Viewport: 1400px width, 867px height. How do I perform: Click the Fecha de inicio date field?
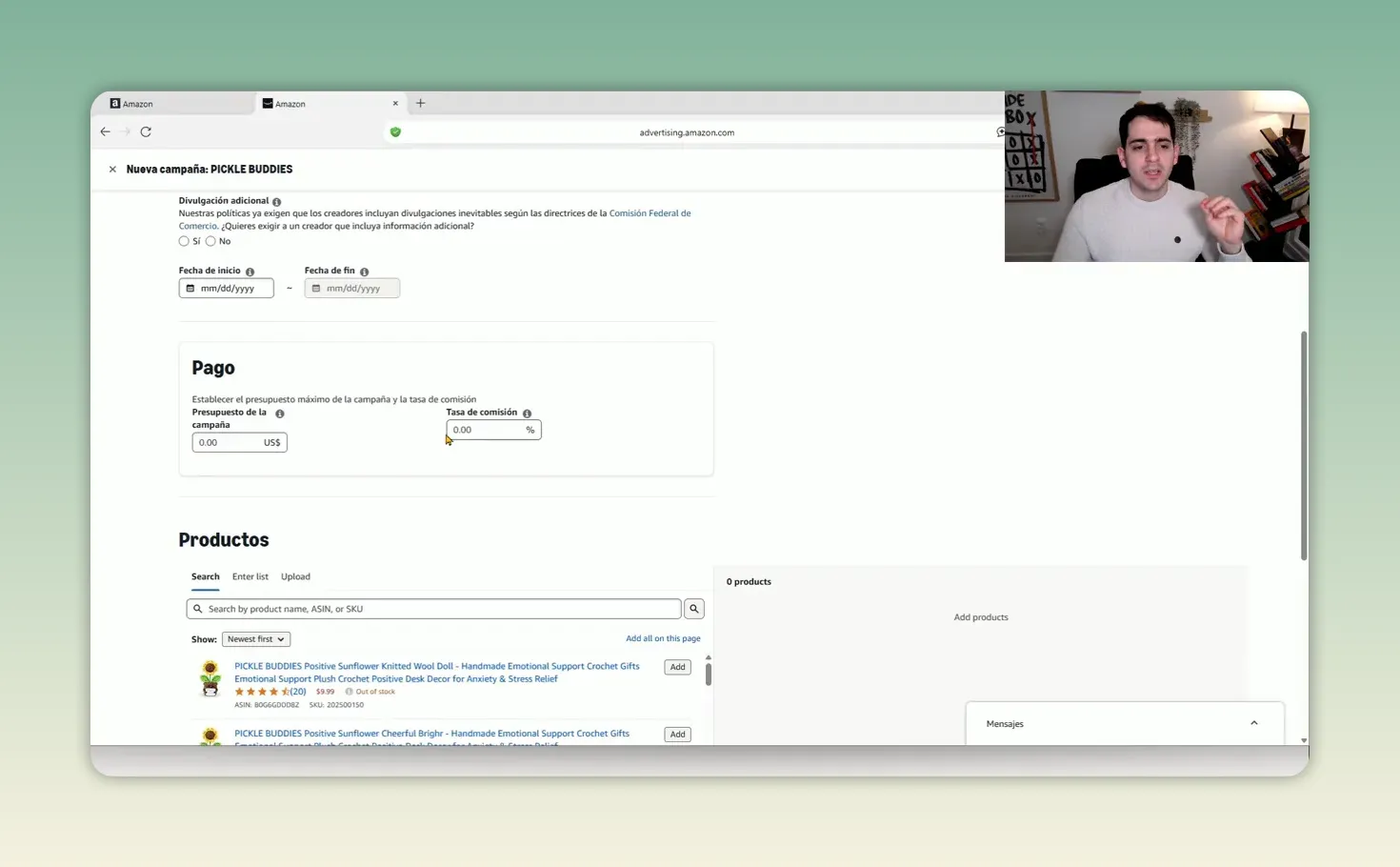tap(227, 289)
